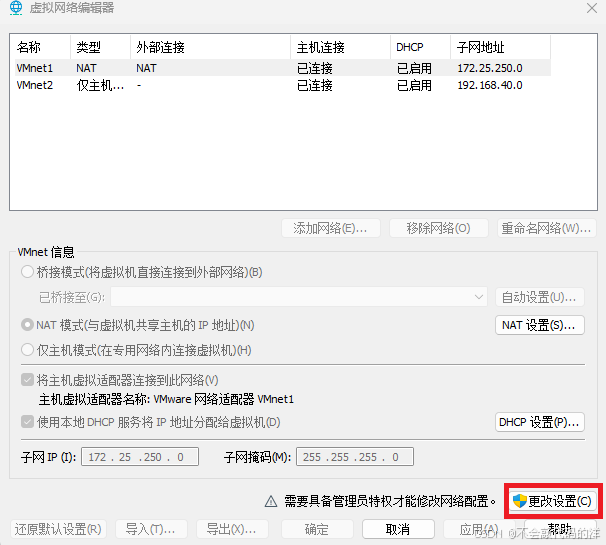Select the 仅主机模式 radio button

coord(27,350)
